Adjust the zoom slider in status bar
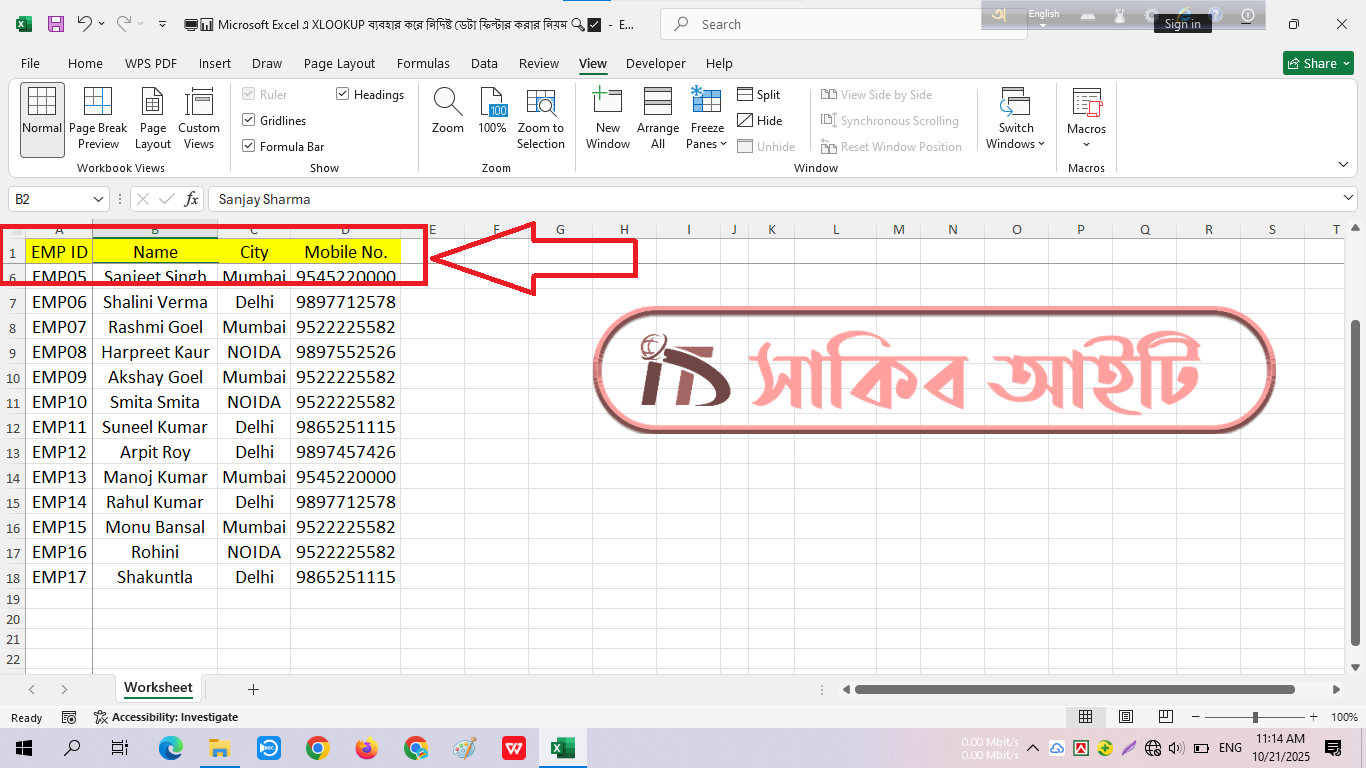 (x=1255, y=717)
